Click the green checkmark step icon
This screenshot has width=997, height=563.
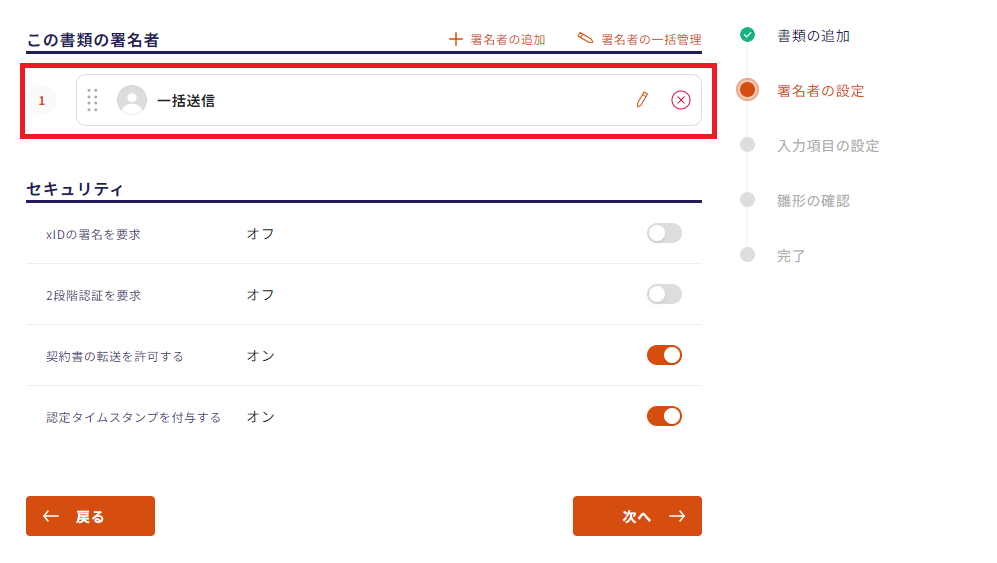747,35
